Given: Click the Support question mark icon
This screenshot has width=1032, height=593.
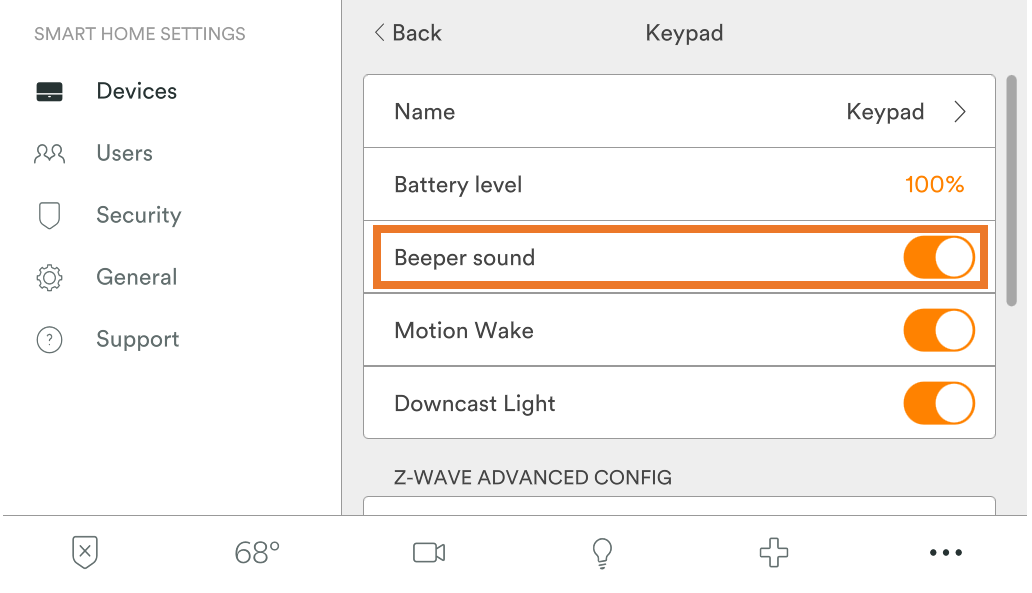Looking at the screenshot, I should coord(49,340).
